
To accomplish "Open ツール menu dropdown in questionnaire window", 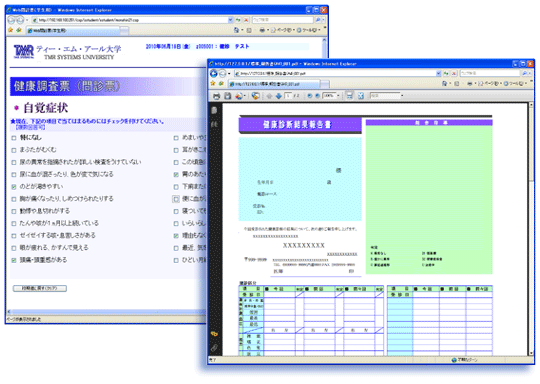I will pos(308,30).
